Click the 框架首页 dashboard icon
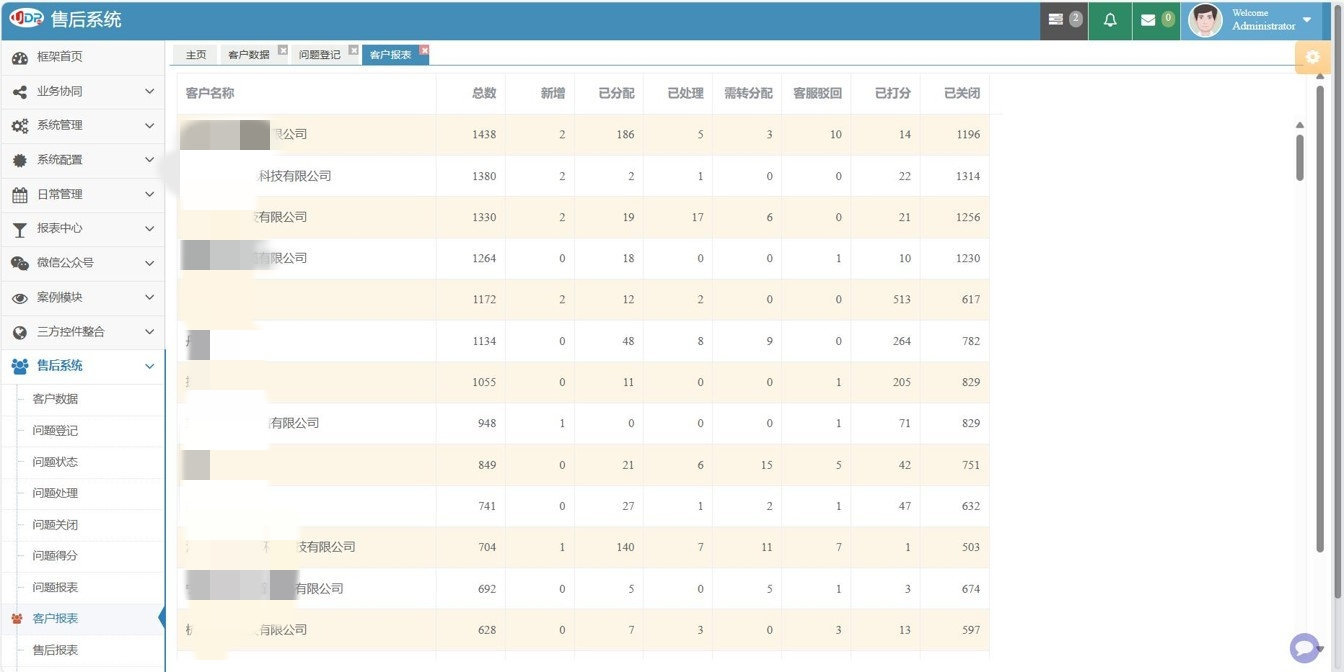The width and height of the screenshot is (1344, 672). [20, 58]
